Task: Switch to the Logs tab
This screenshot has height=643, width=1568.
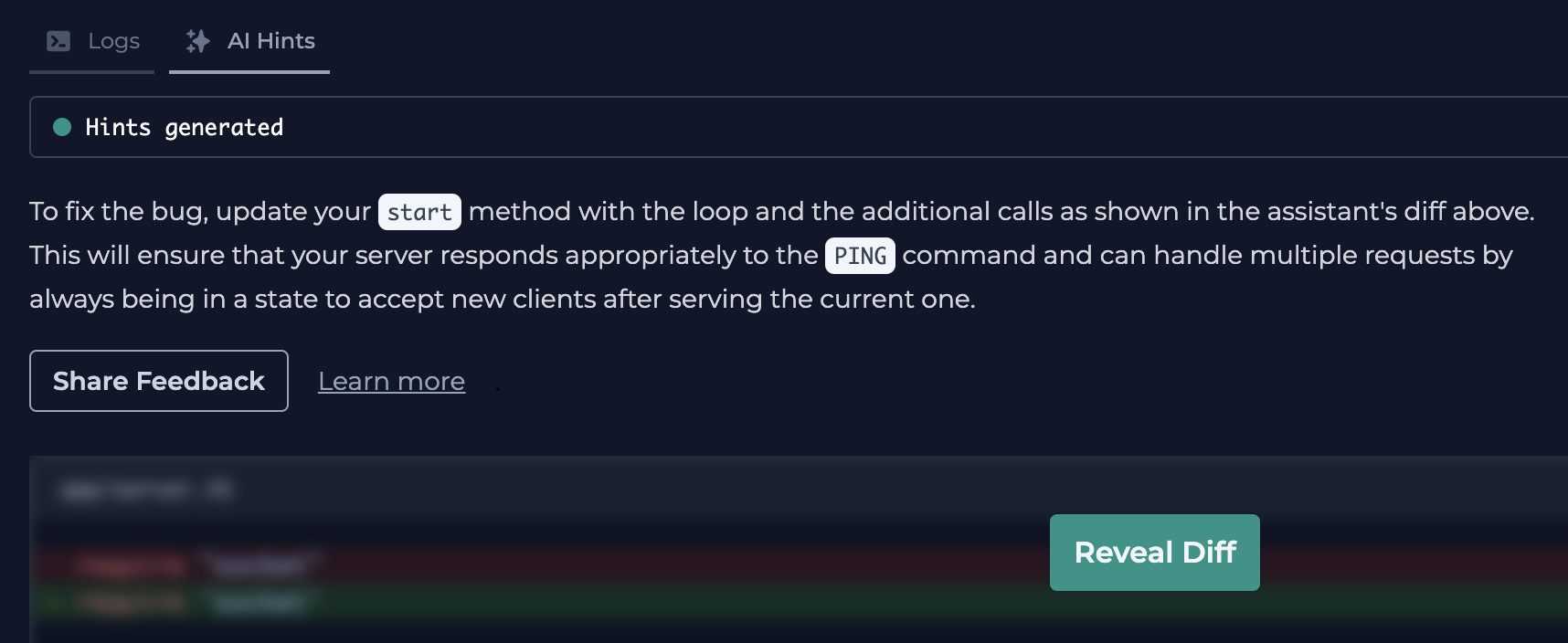Action: coord(92,41)
